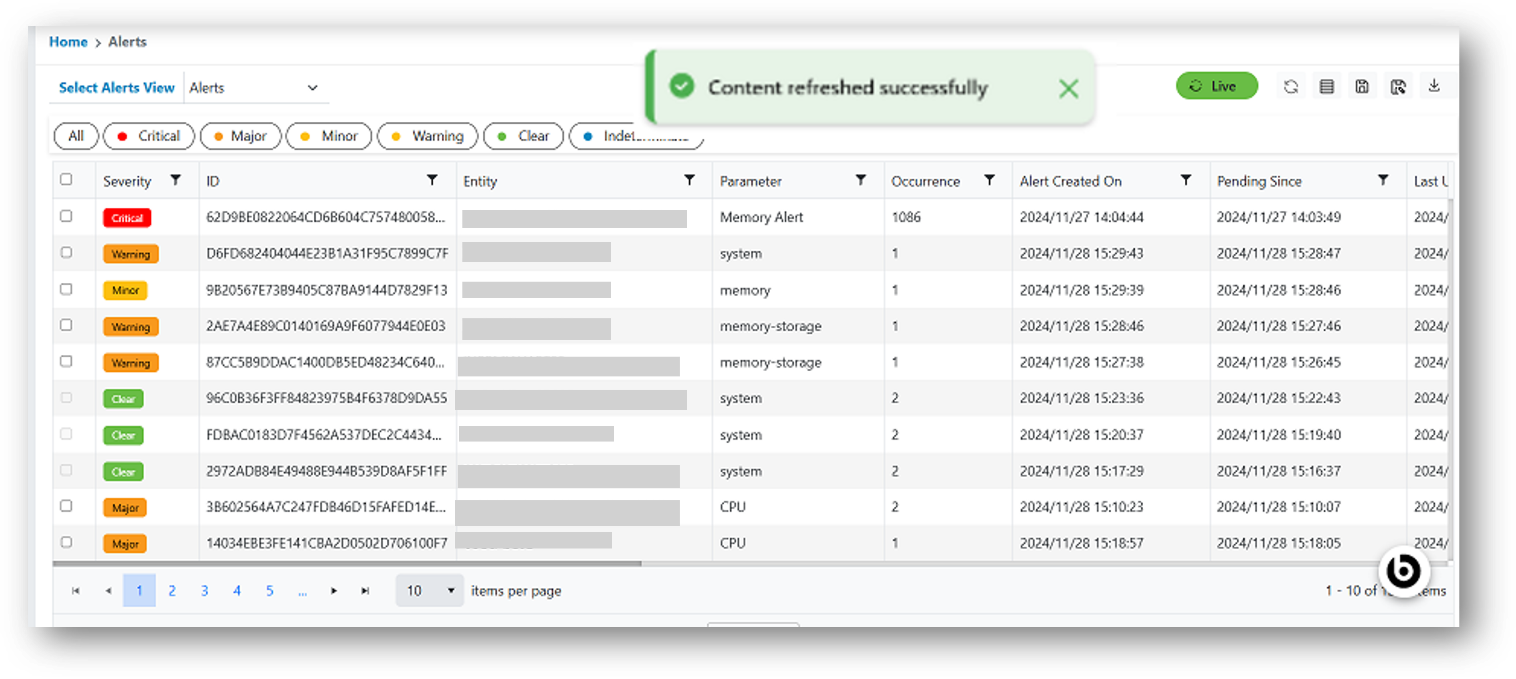This screenshot has height=679, width=1516.
Task: Click the refresh icon next to Live
Action: click(1291, 87)
